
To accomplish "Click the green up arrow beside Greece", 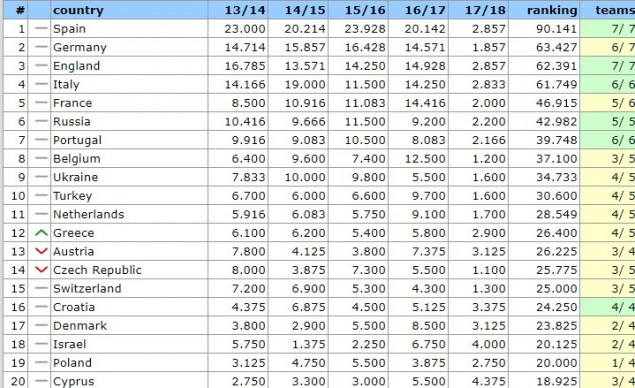I will (x=41, y=233).
